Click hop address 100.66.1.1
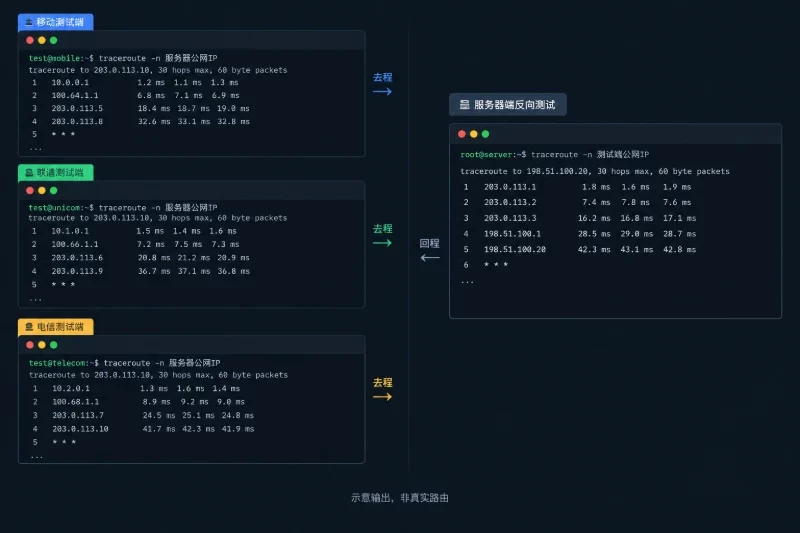Viewport: 800px width, 533px height. tap(75, 244)
